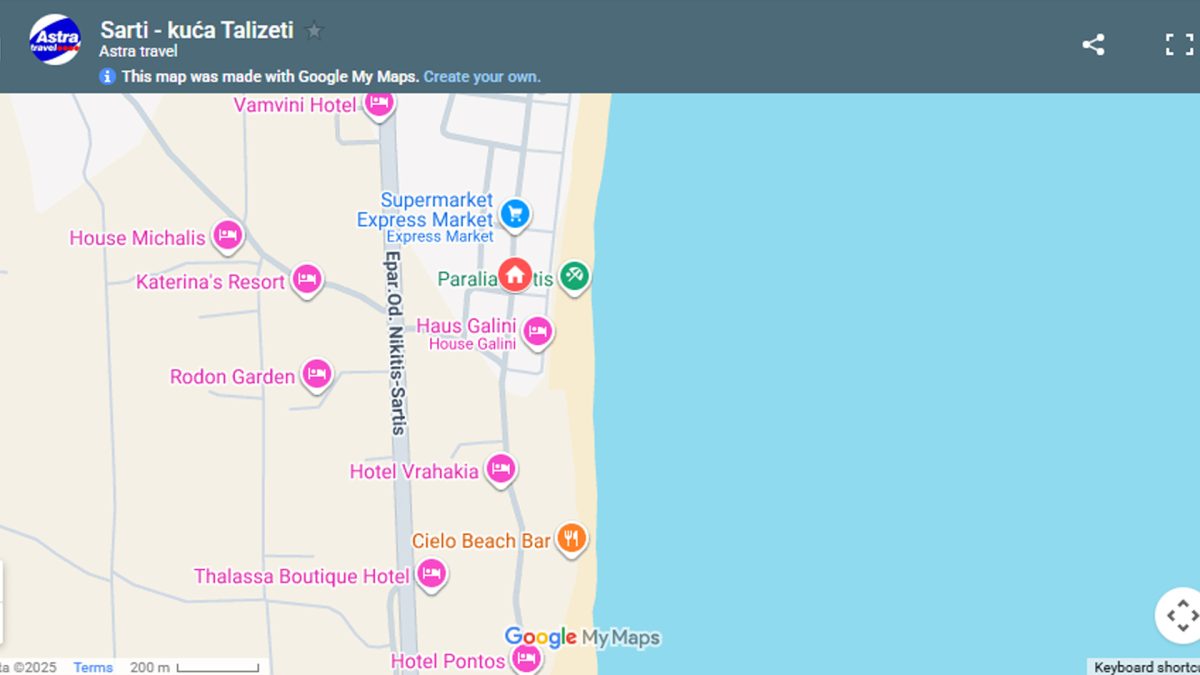This screenshot has width=1200, height=675.
Task: Click the red house marker on map
Action: 515,274
